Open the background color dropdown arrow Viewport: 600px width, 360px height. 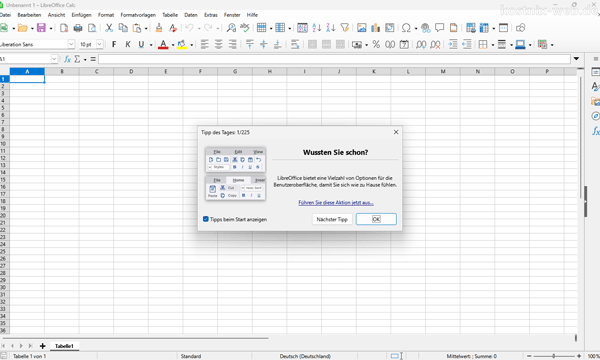(192, 45)
